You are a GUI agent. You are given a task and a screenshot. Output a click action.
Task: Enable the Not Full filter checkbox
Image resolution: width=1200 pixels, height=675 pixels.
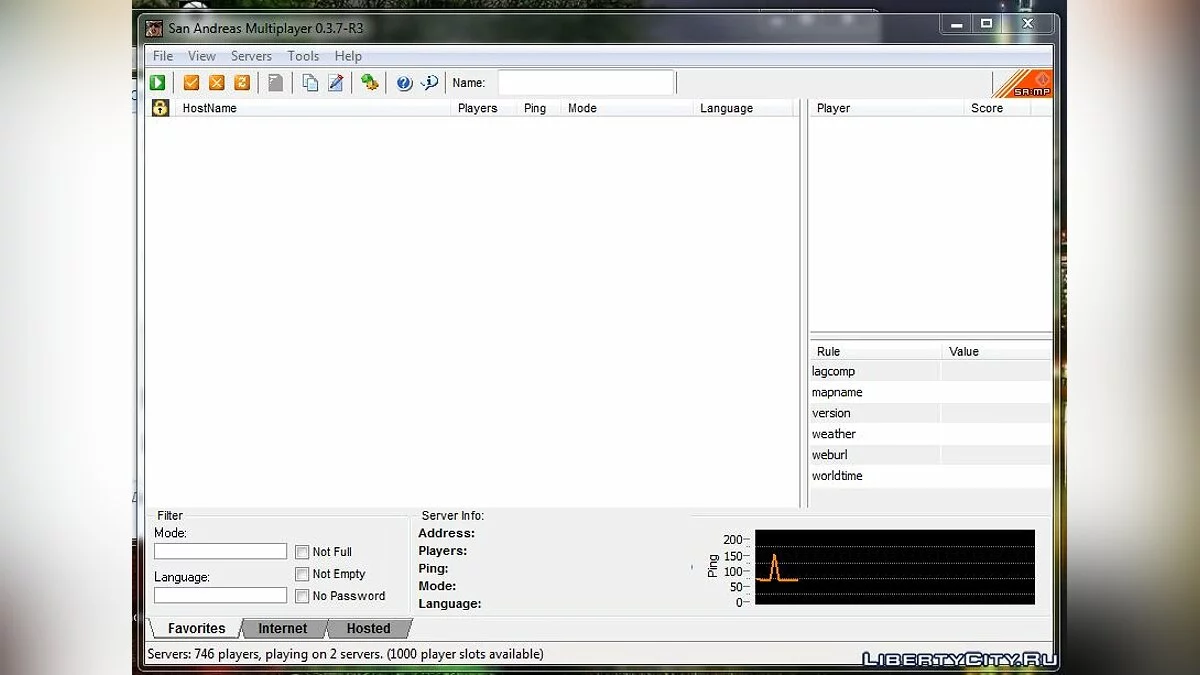point(302,552)
